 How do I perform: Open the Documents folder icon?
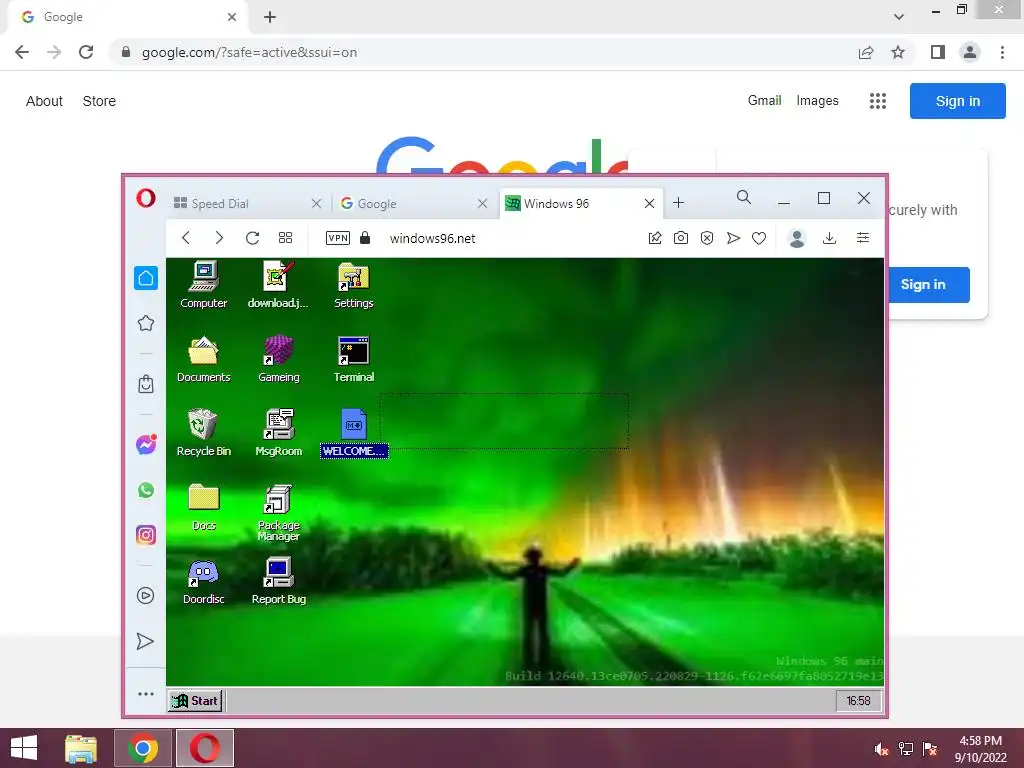[204, 359]
